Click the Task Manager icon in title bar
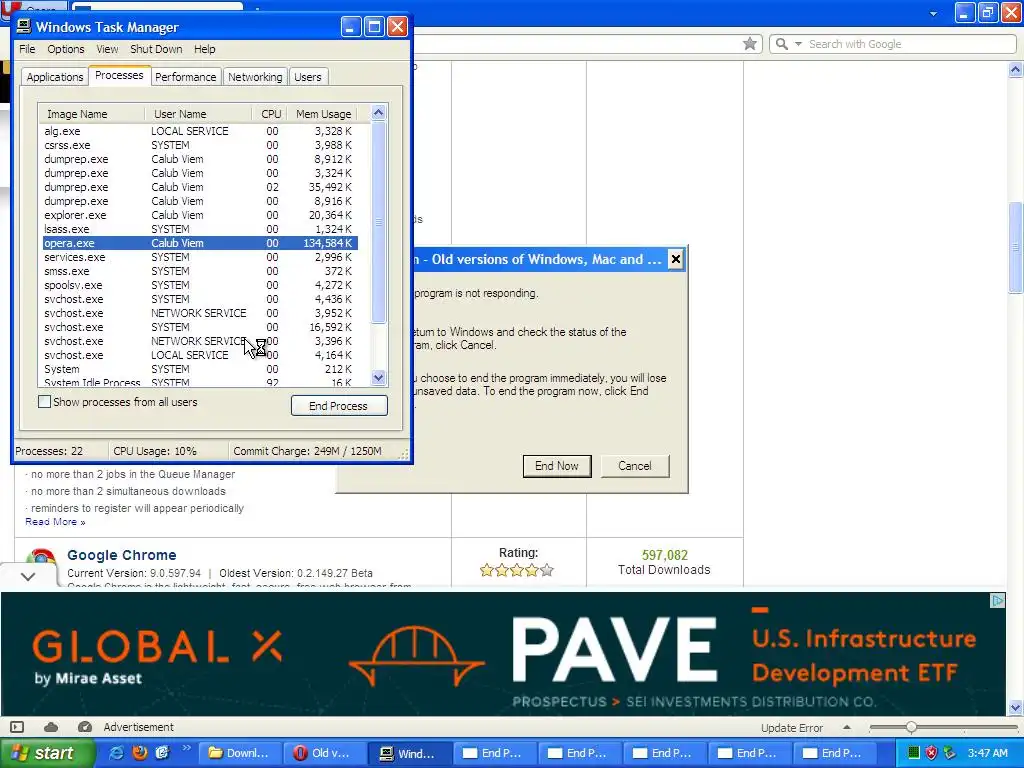 coord(24,26)
